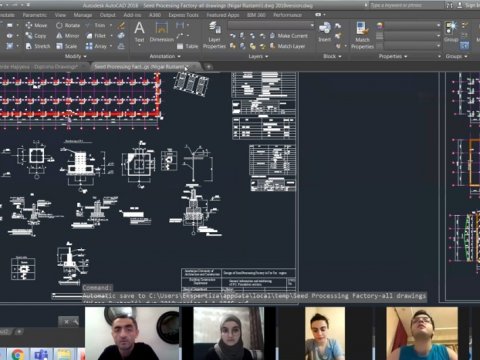
Task: Add a new drawing tab with plus
Action: (x=209, y=67)
